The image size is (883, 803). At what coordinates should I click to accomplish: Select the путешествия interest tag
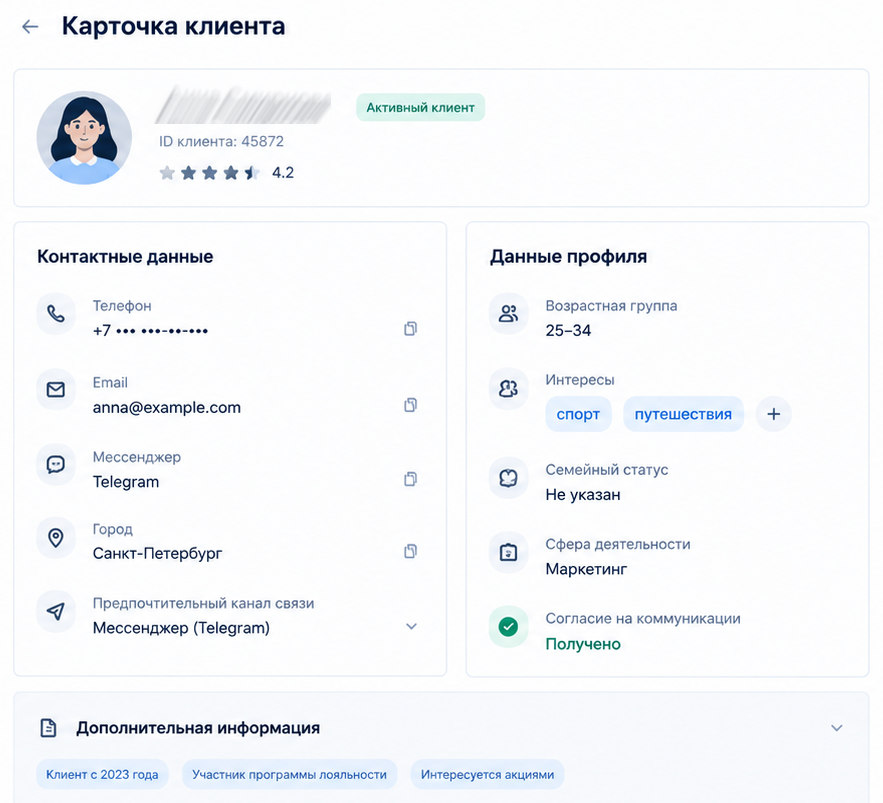coord(683,414)
